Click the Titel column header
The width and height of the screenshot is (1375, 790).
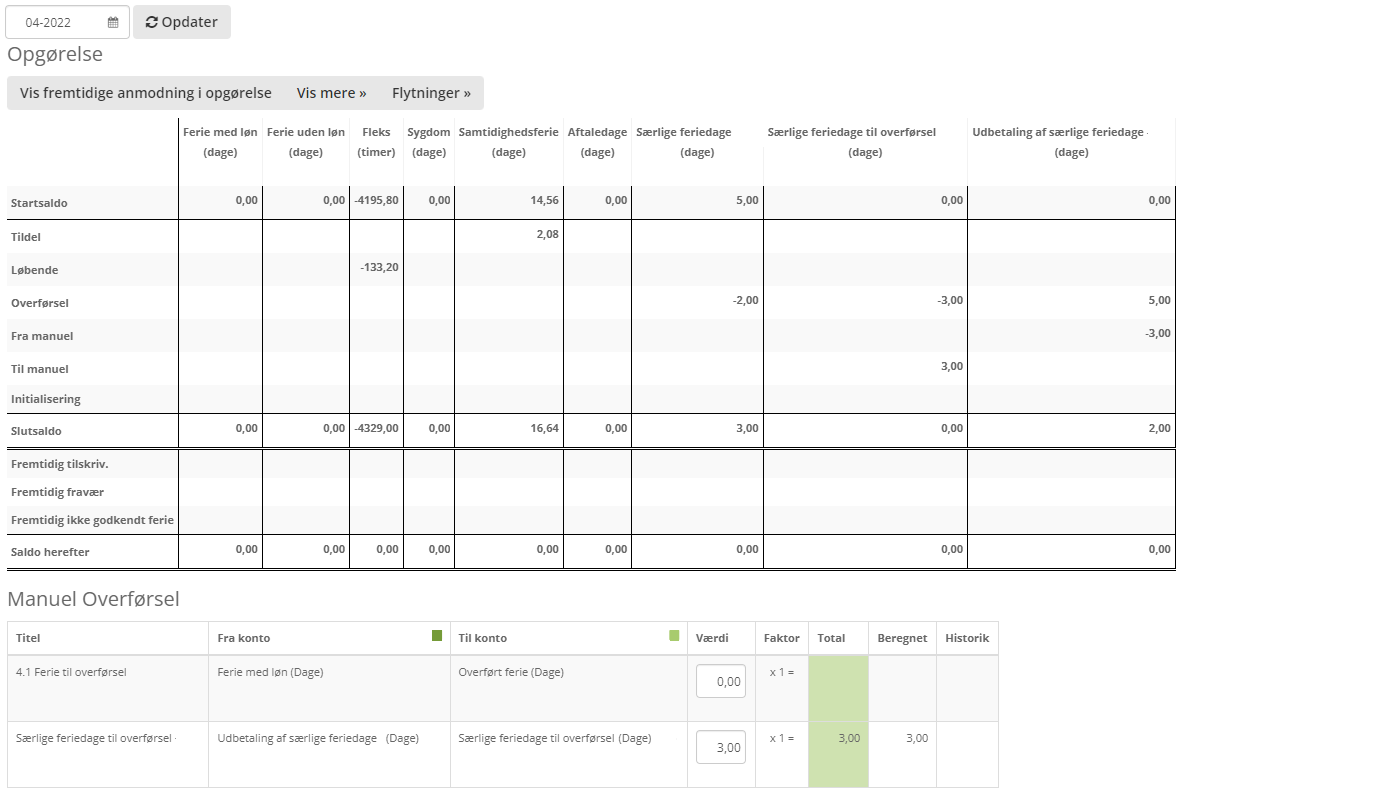[x=28, y=638]
